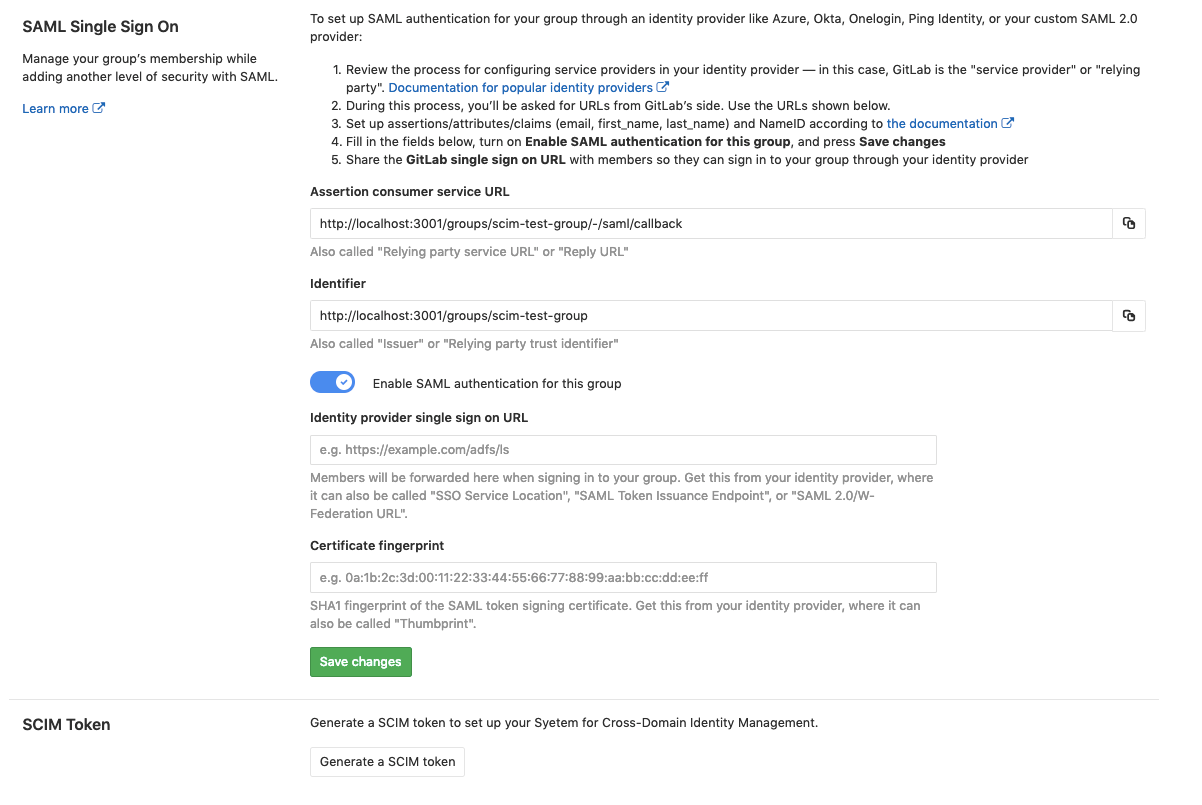Image resolution: width=1202 pixels, height=805 pixels.
Task: Click the Identifier URL text field
Action: [x=710, y=316]
